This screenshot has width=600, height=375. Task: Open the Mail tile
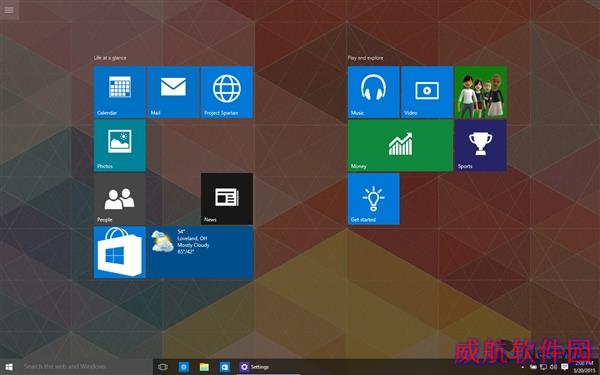point(173,92)
